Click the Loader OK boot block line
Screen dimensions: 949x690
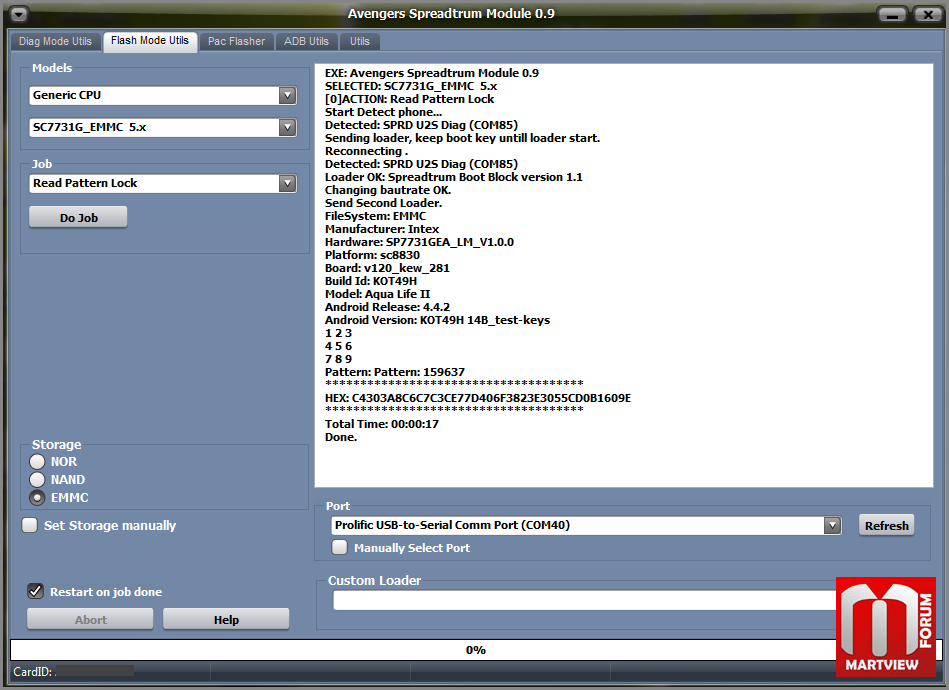tap(453, 177)
